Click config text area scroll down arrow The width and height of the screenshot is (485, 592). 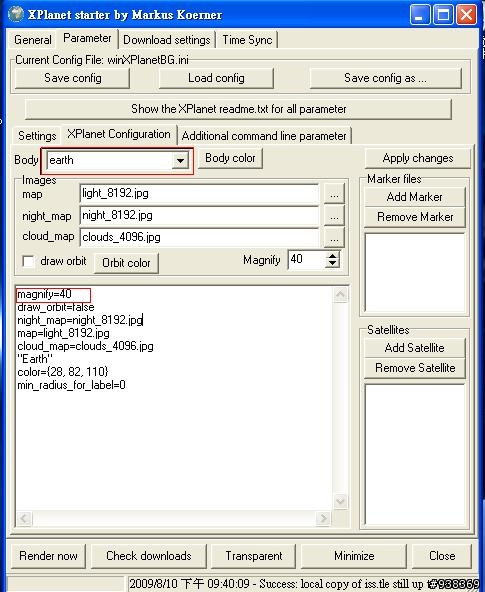pyautogui.click(x=340, y=501)
